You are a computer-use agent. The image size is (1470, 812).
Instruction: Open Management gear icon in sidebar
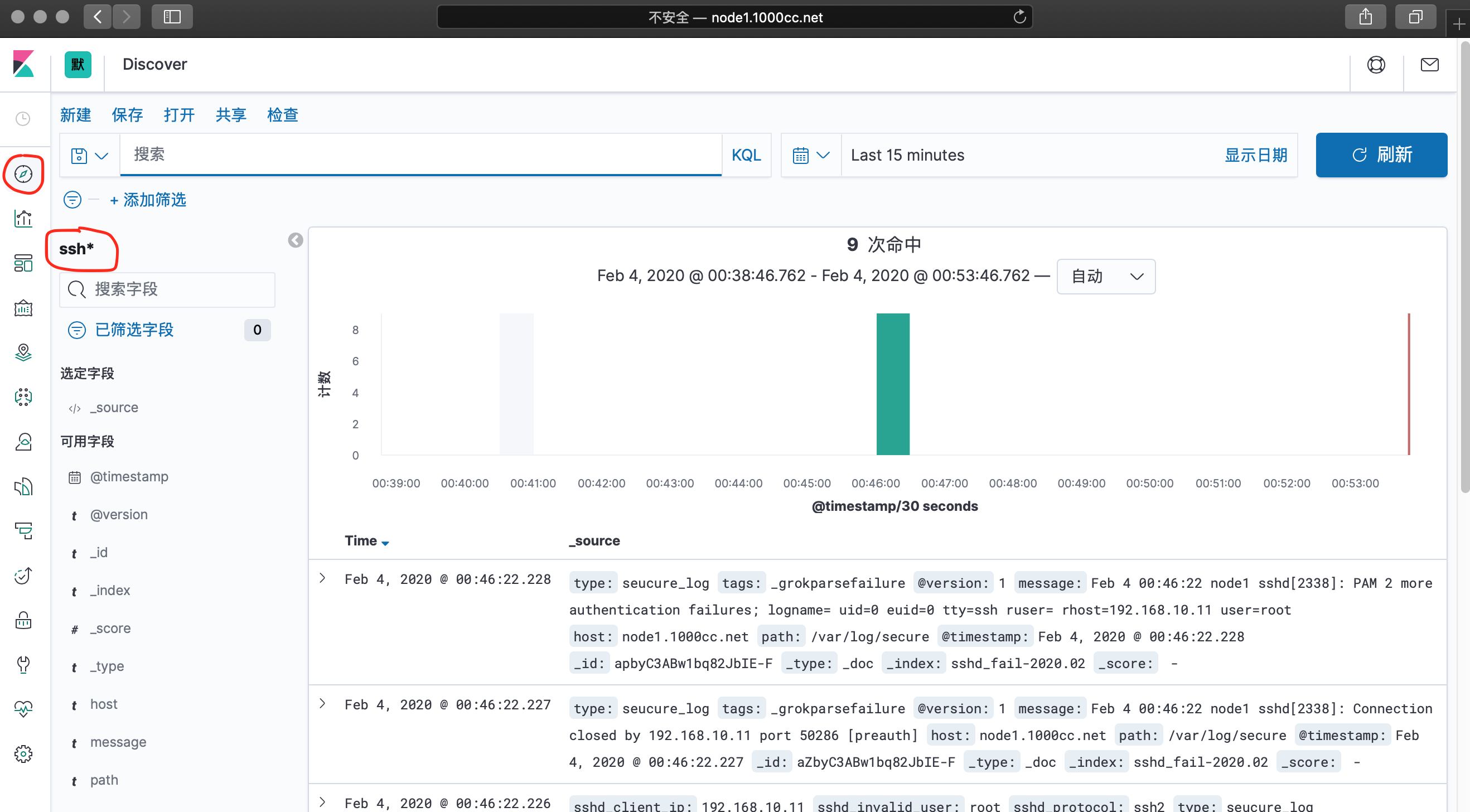point(23,753)
